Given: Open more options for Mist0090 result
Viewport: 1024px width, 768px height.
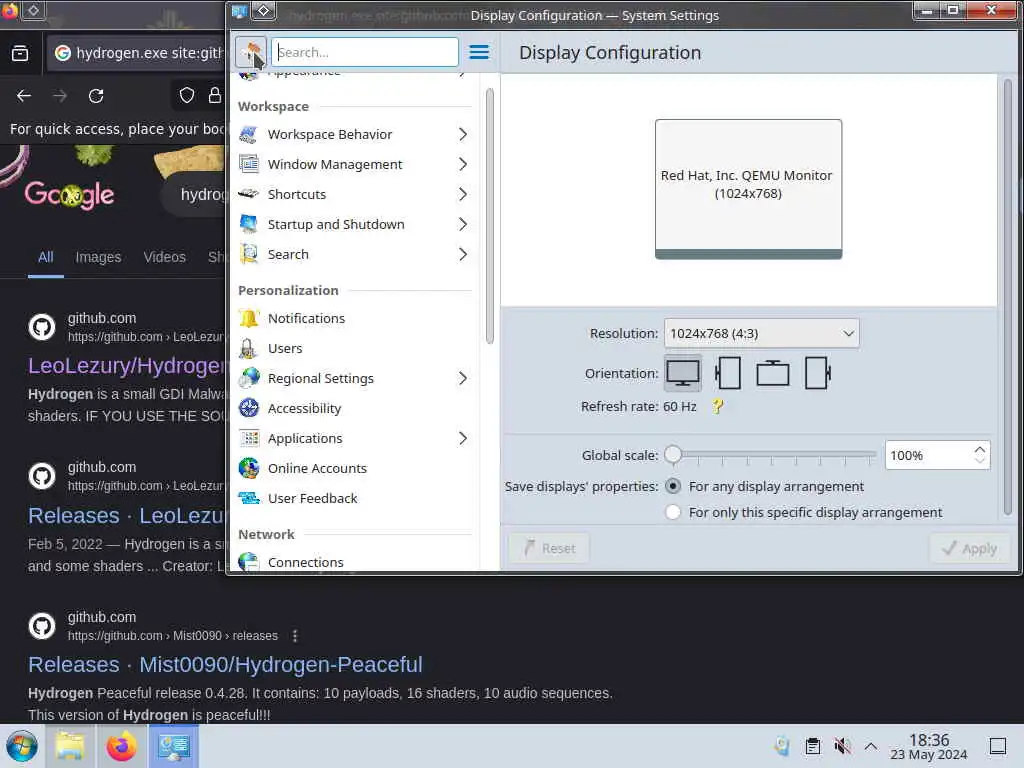Looking at the screenshot, I should tap(295, 636).
